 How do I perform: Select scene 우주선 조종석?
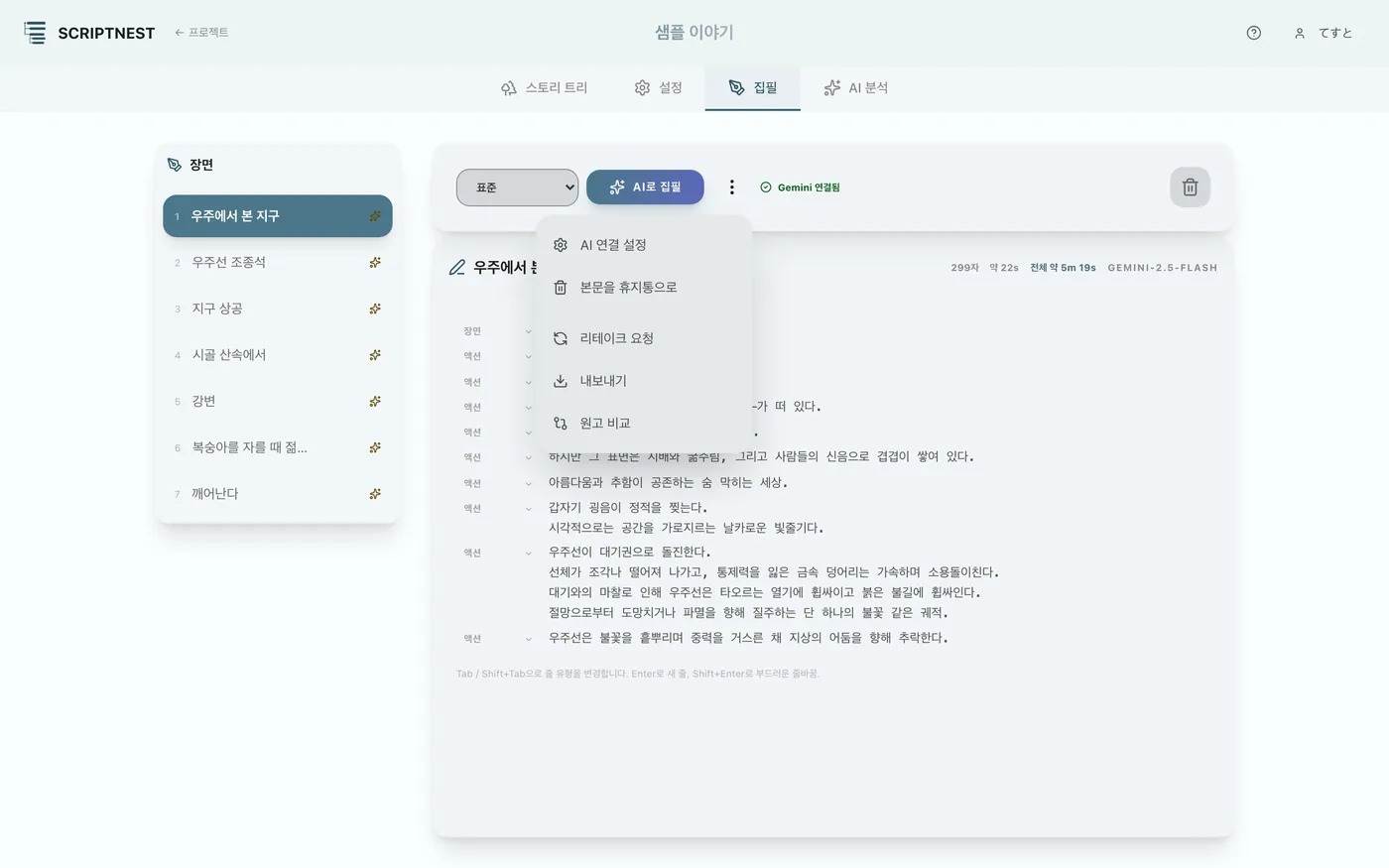278,263
